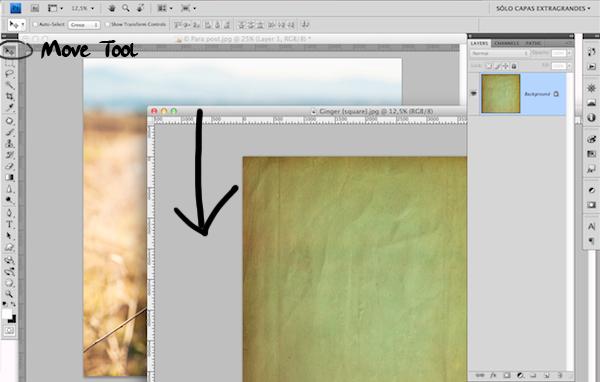Image resolution: width=600 pixels, height=382 pixels.
Task: Create new adjustment layer from panel footer
Action: (x=520, y=375)
